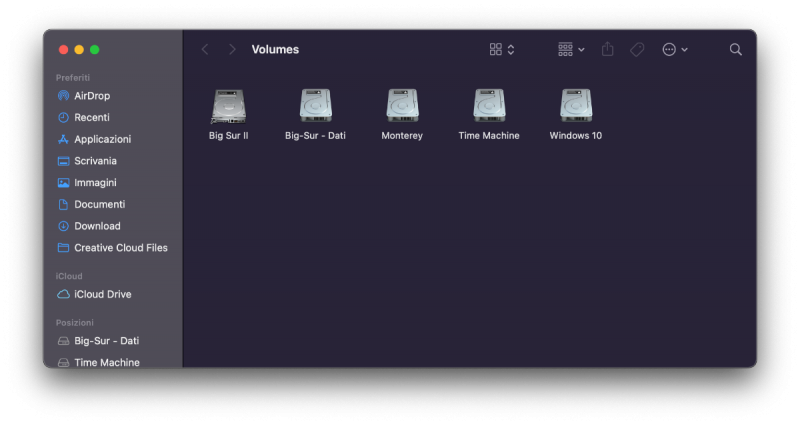This screenshot has width=800, height=425.
Task: Open the More actions ellipsis menu
Action: pyautogui.click(x=674, y=49)
